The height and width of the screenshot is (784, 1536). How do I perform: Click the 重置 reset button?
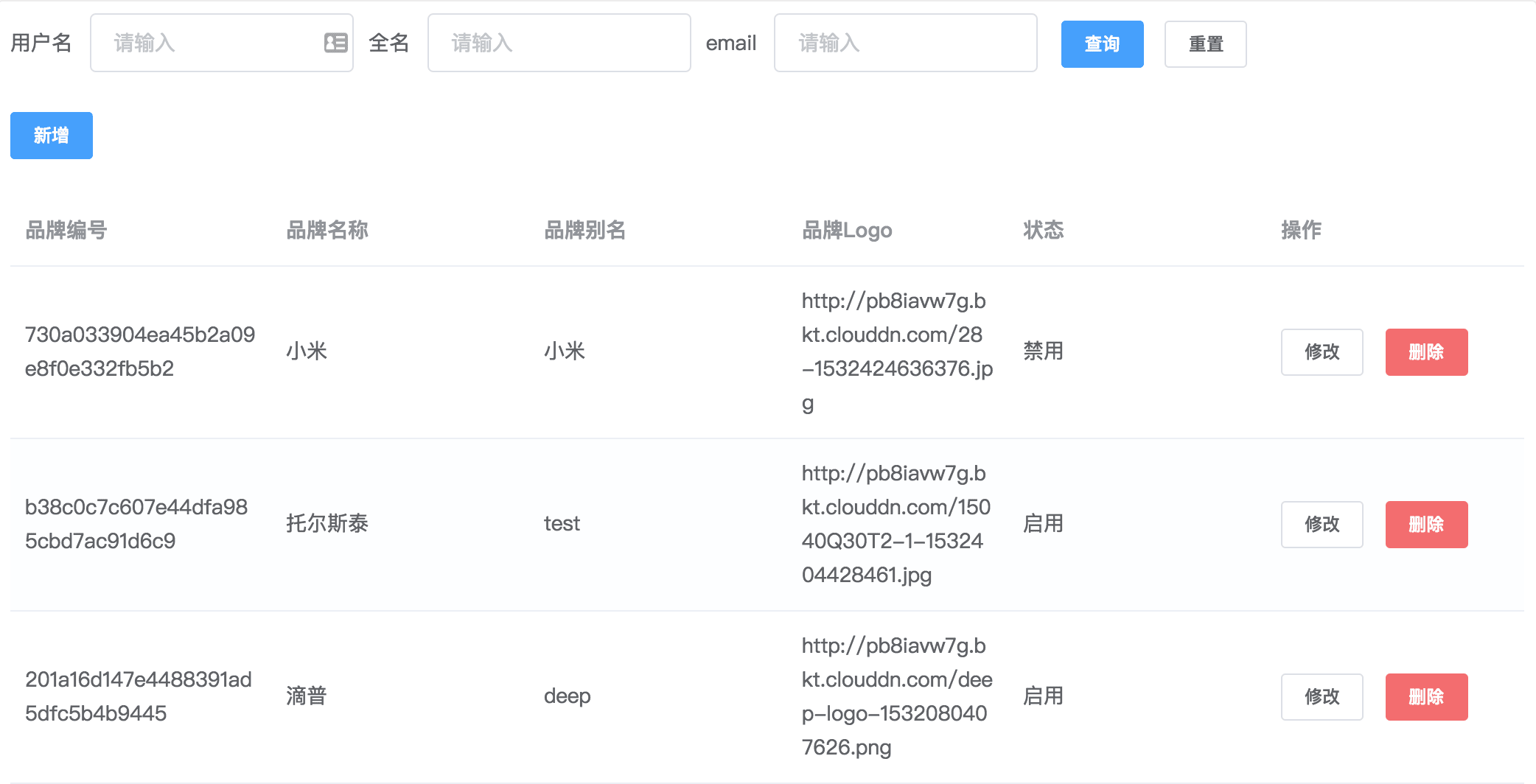[1205, 43]
